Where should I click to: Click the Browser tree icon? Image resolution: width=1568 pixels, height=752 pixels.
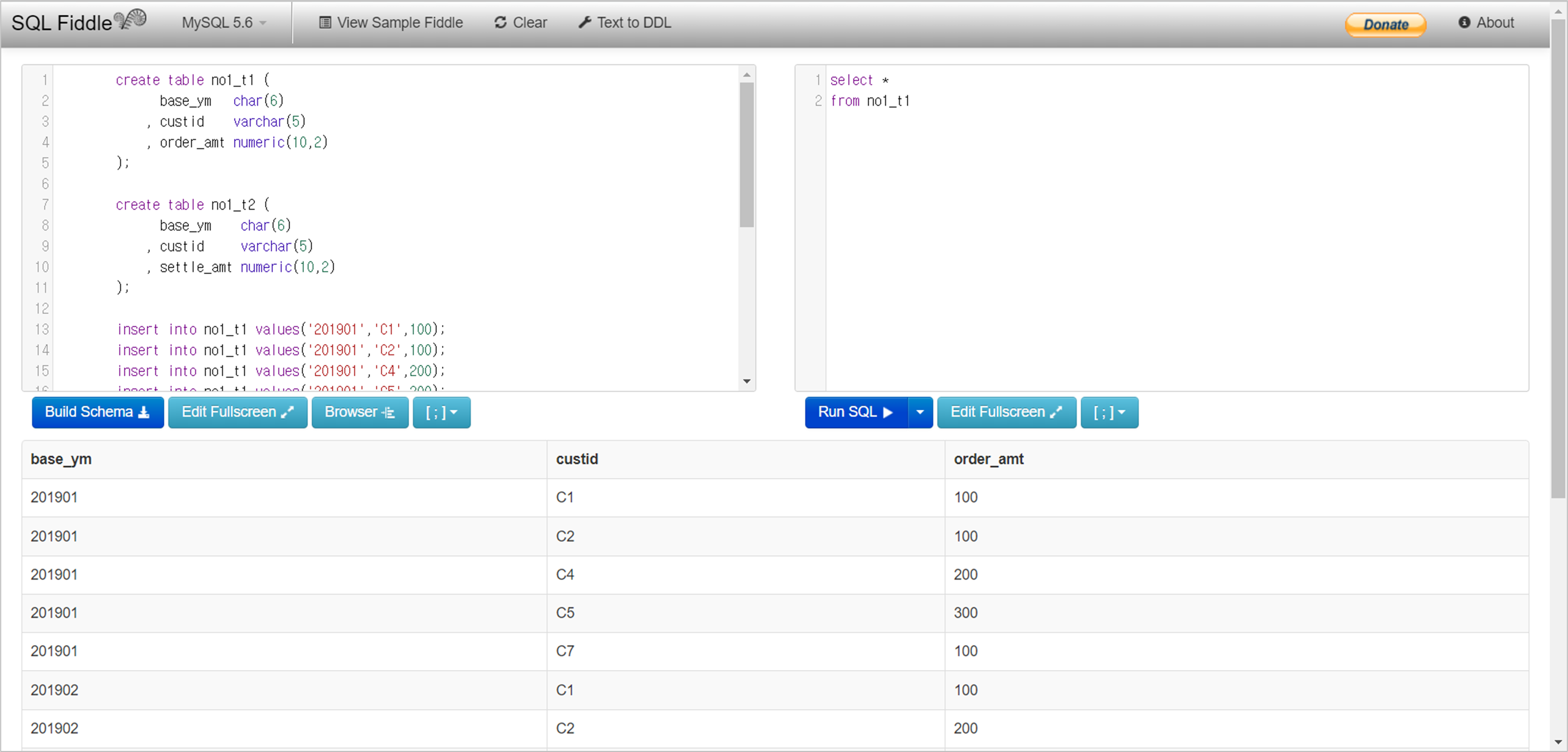tap(388, 412)
